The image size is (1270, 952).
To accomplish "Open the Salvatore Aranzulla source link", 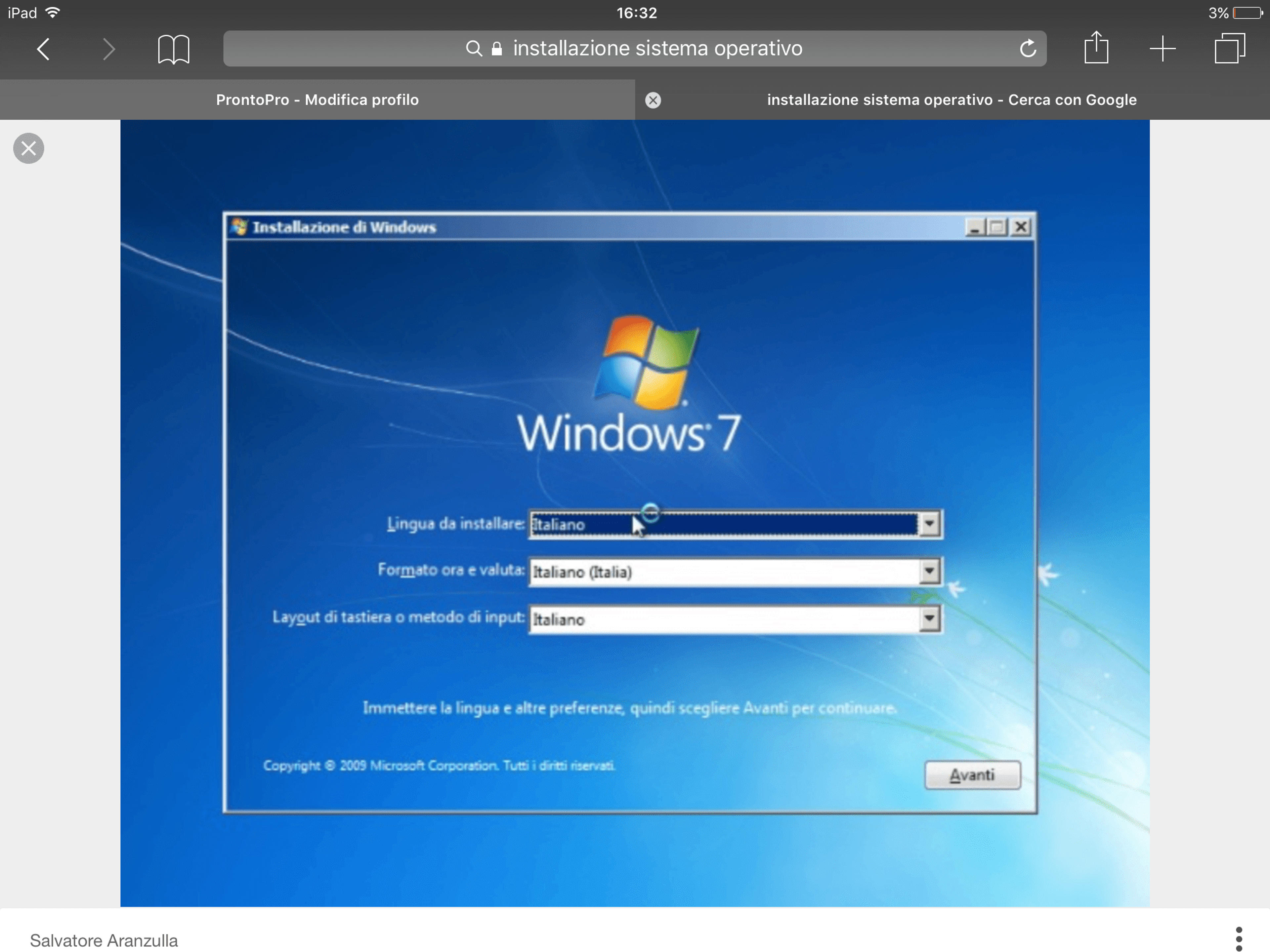I will coord(104,940).
